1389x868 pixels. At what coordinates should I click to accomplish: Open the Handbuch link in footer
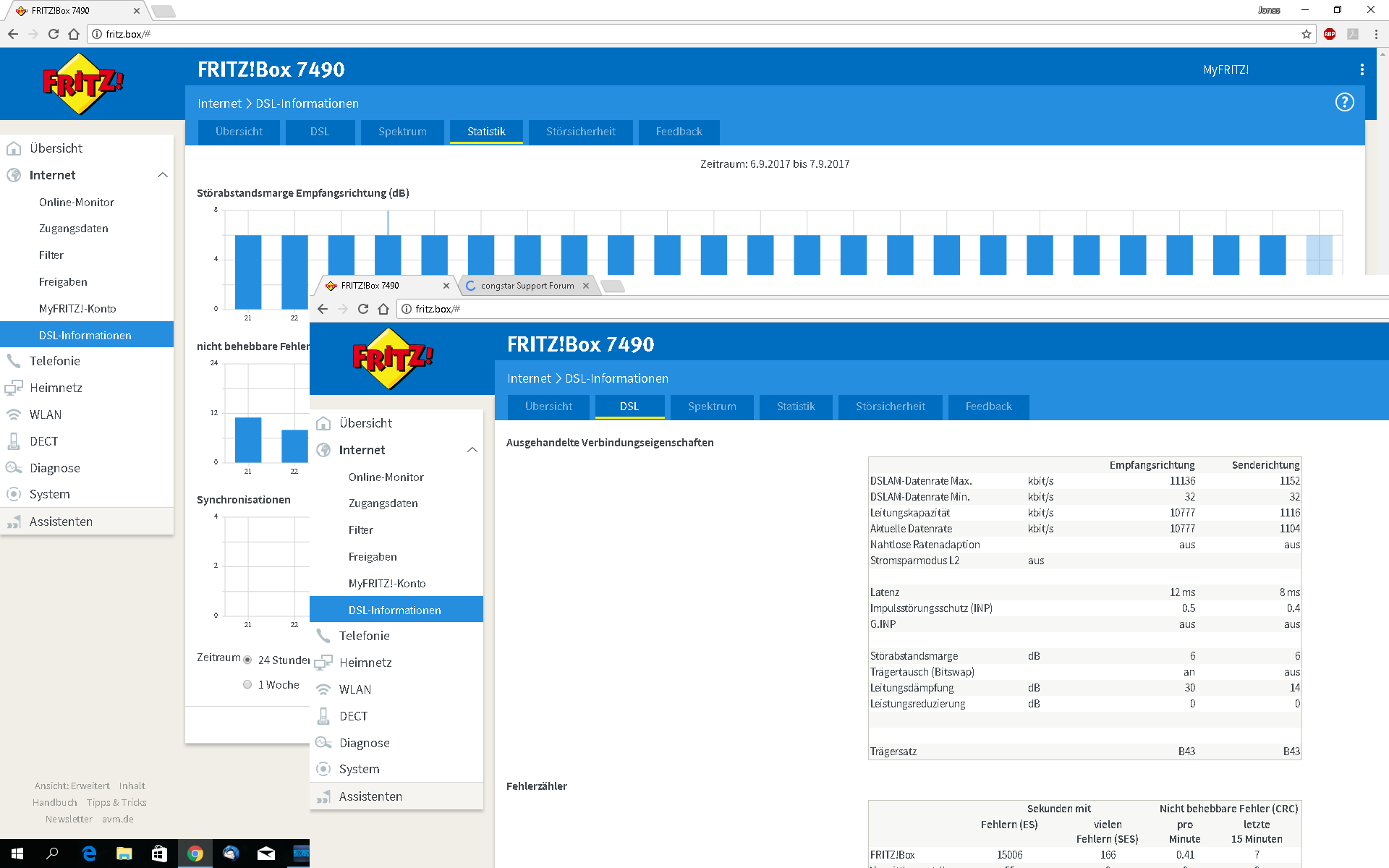coord(54,802)
